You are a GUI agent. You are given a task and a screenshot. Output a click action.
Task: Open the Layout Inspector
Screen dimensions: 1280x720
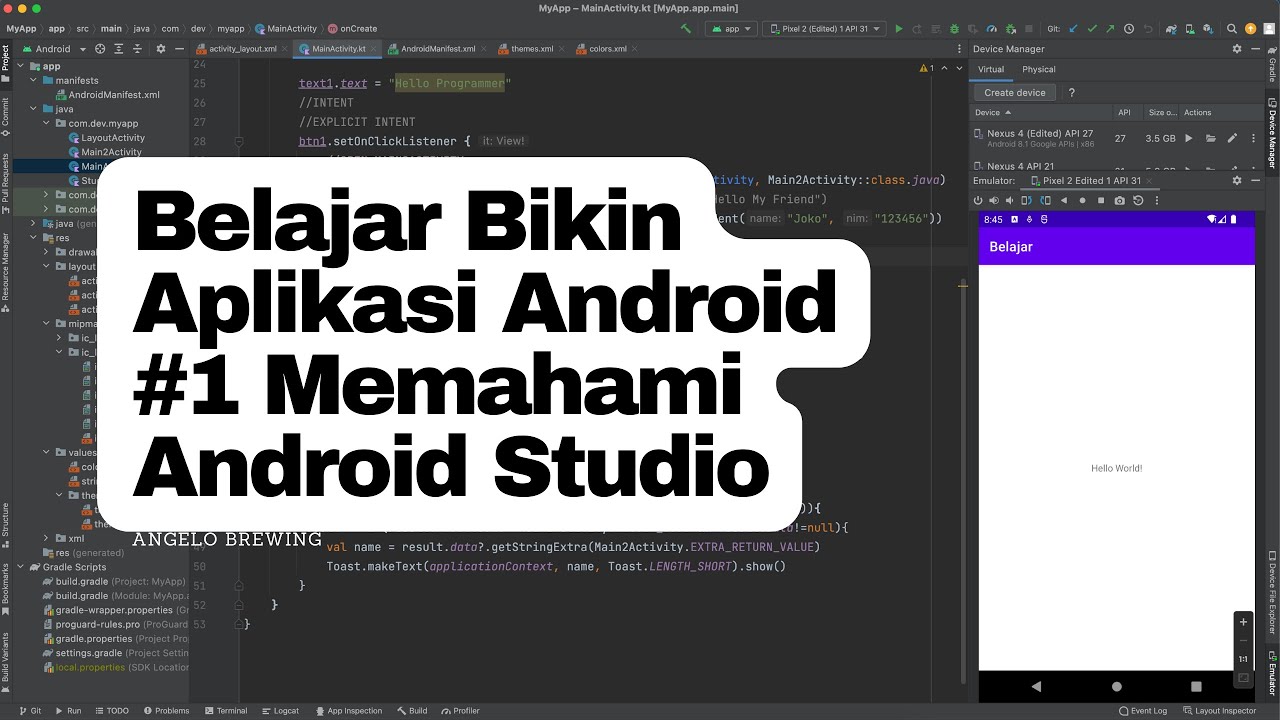pyautogui.click(x=1218, y=711)
